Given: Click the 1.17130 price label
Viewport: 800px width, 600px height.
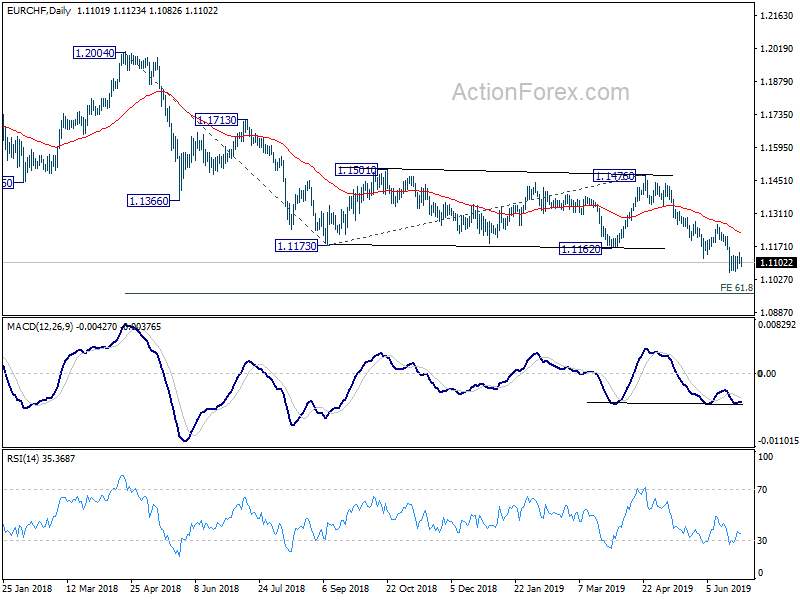Looking at the screenshot, I should click(x=217, y=120).
